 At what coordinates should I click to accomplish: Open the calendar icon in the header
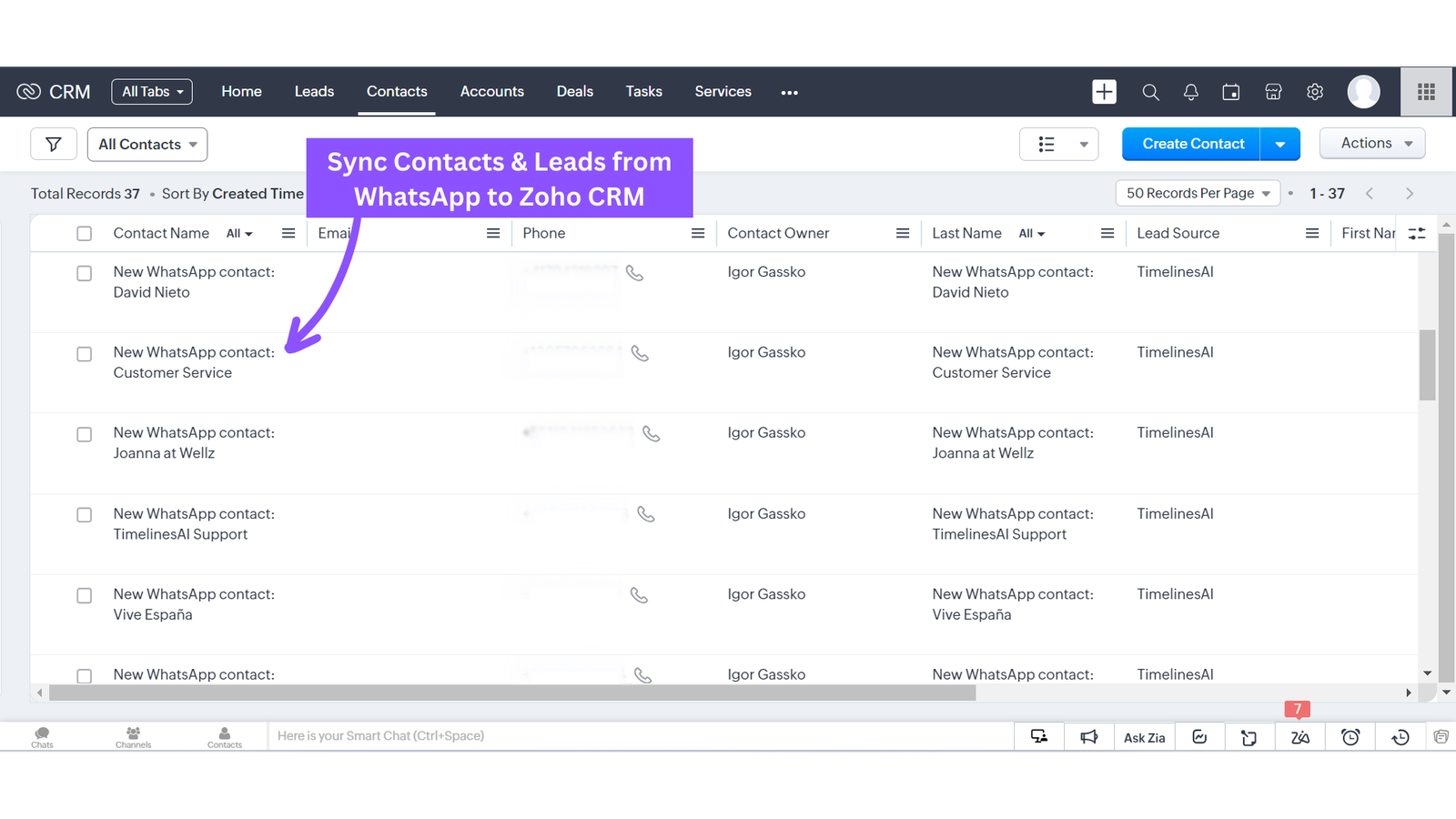(x=1230, y=92)
